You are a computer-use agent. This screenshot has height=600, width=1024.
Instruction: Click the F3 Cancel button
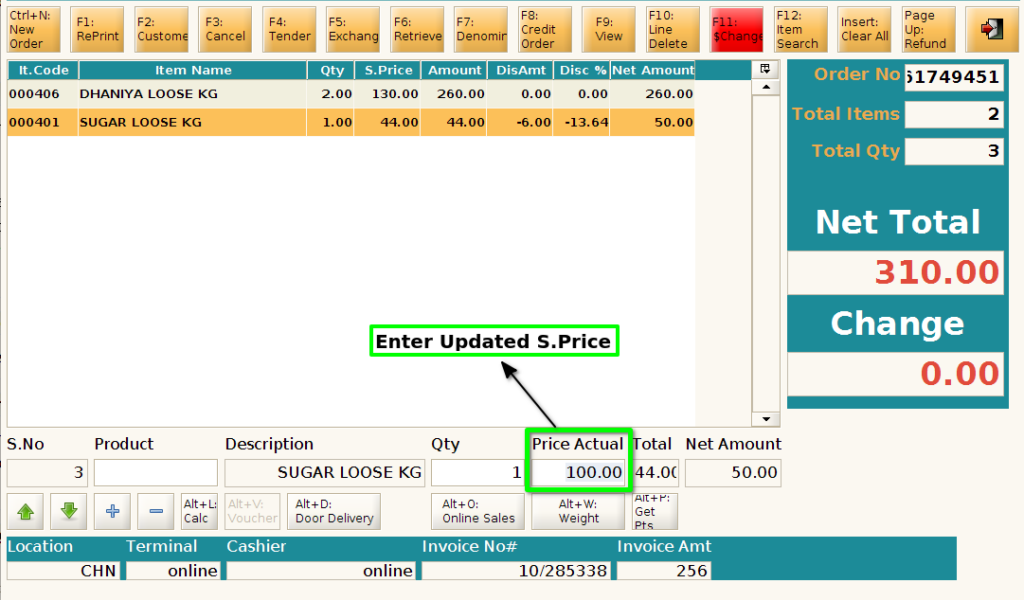click(225, 29)
